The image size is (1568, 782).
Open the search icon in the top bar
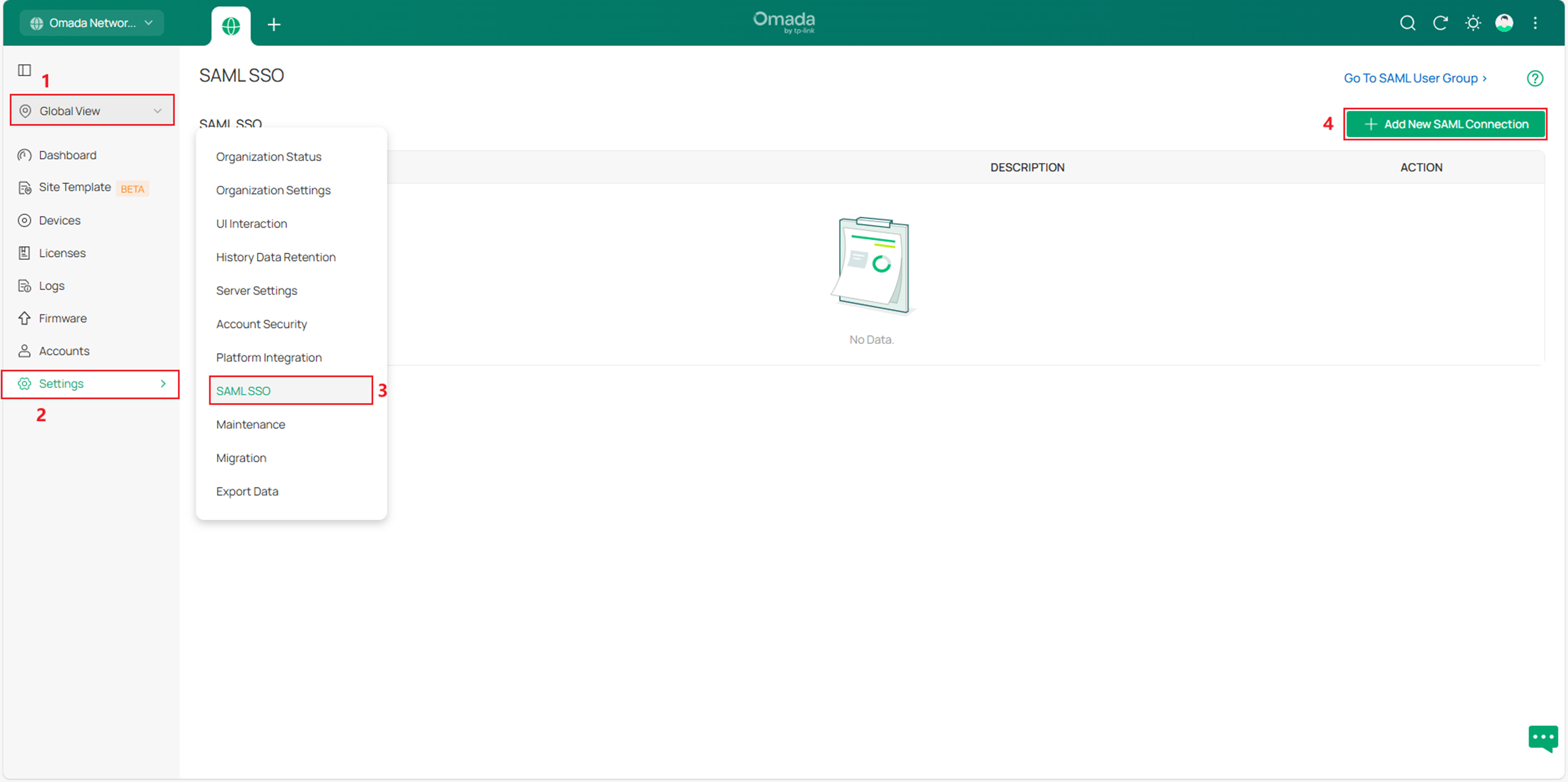tap(1408, 23)
